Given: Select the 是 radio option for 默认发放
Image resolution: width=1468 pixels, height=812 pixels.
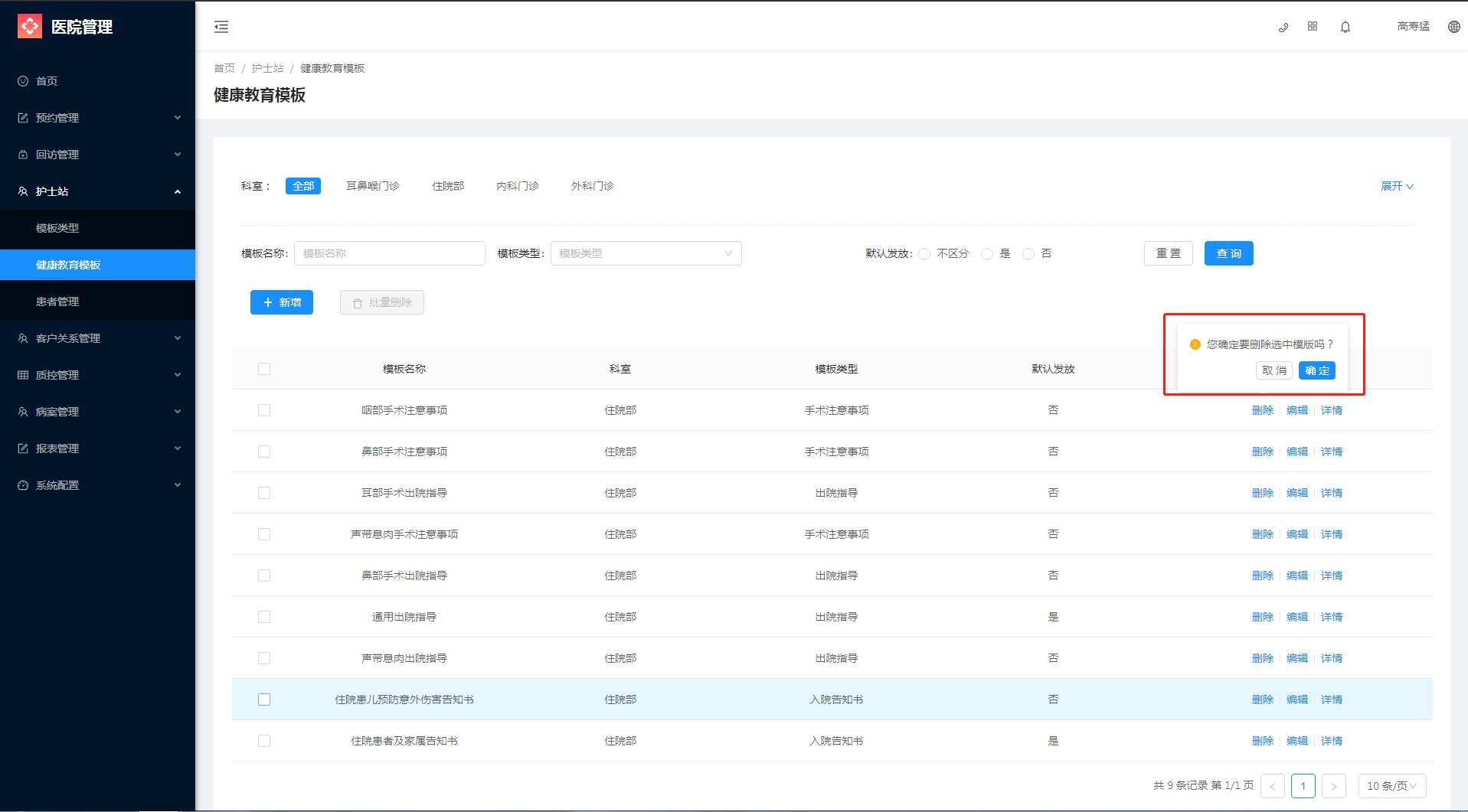Looking at the screenshot, I should point(987,254).
